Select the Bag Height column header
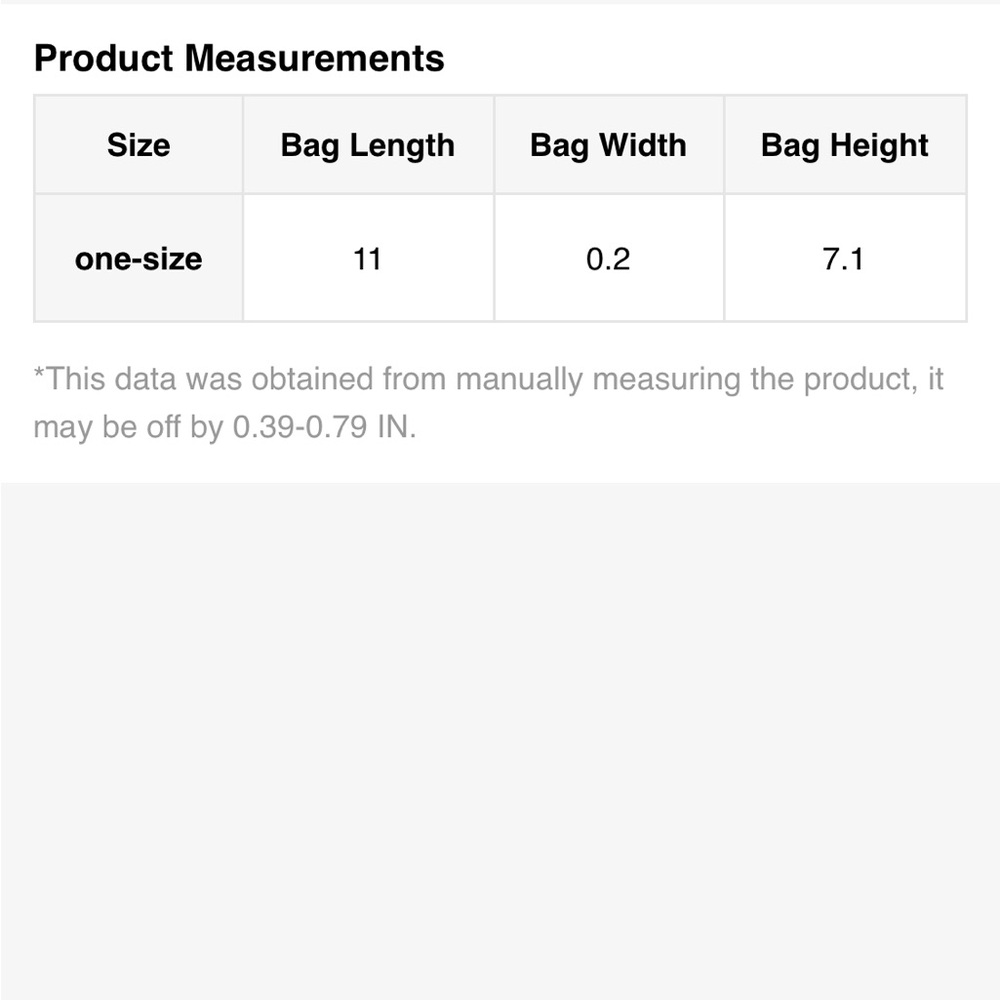This screenshot has width=1000, height=1000. pyautogui.click(x=845, y=145)
